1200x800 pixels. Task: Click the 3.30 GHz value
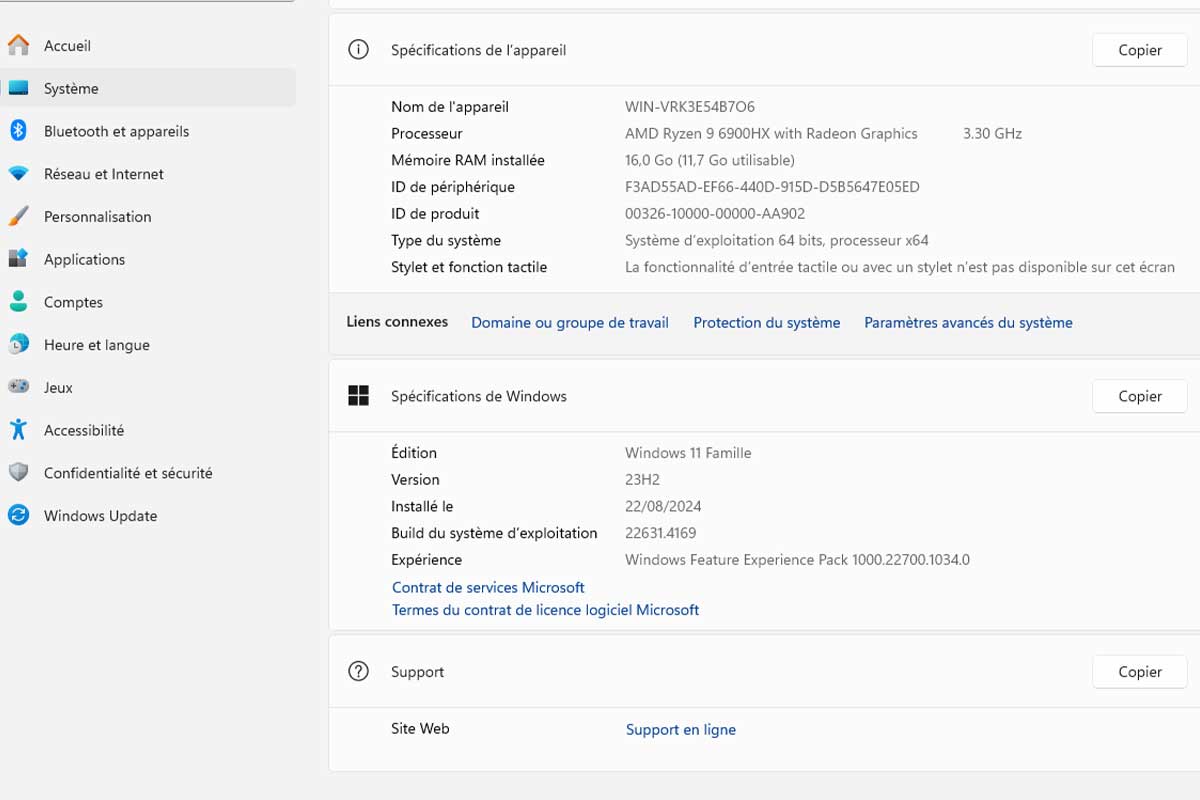[x=992, y=133]
